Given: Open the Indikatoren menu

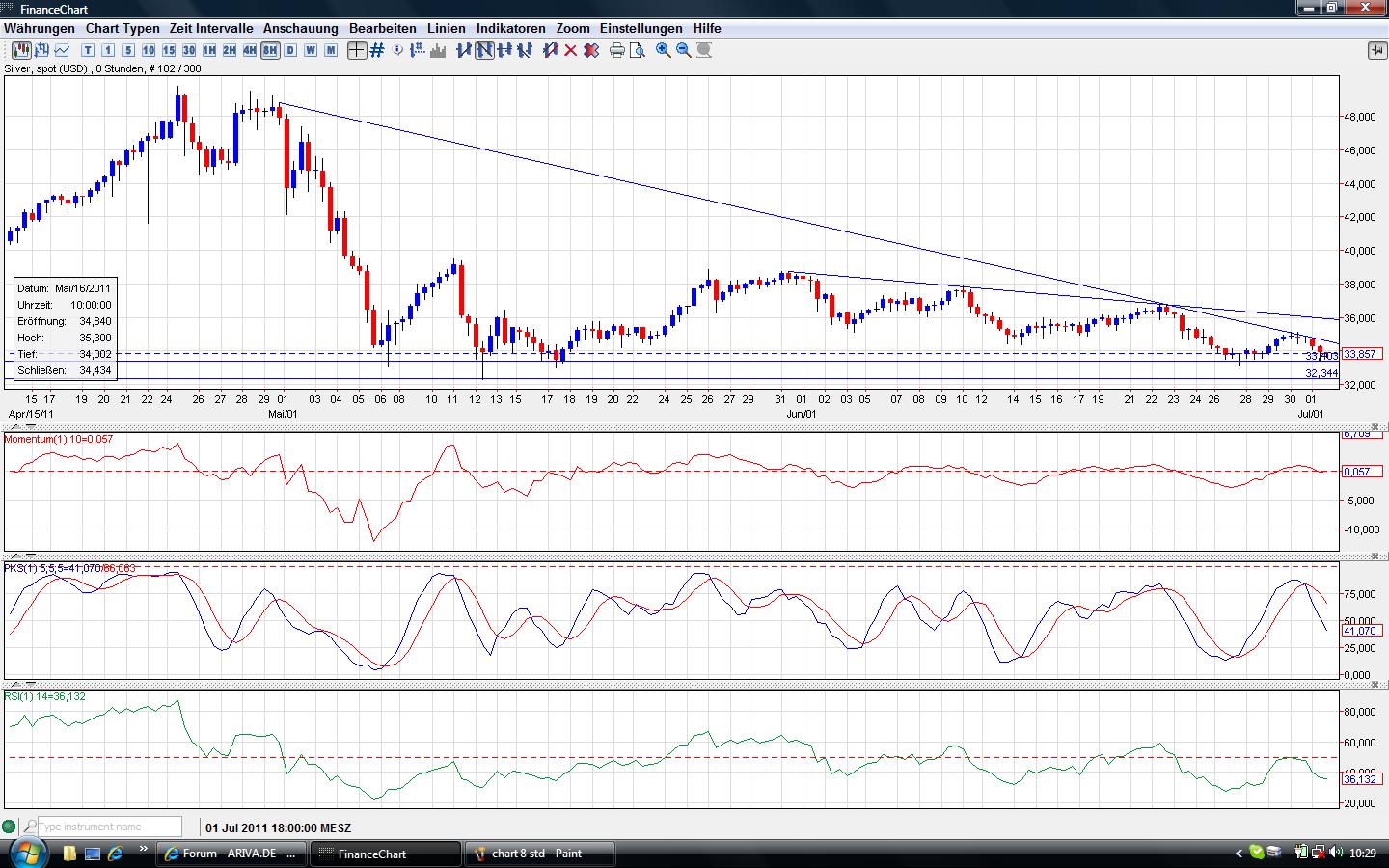Looking at the screenshot, I should 511,29.
